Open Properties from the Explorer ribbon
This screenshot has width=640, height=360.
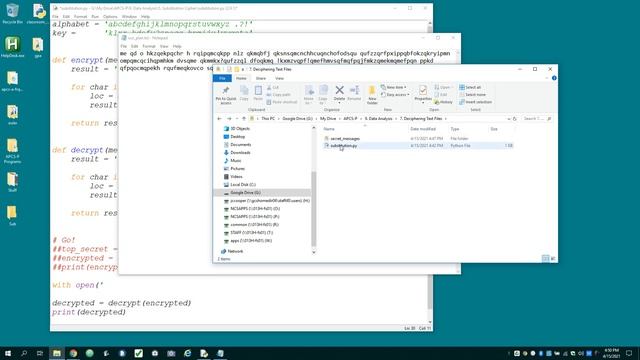coord(423,93)
